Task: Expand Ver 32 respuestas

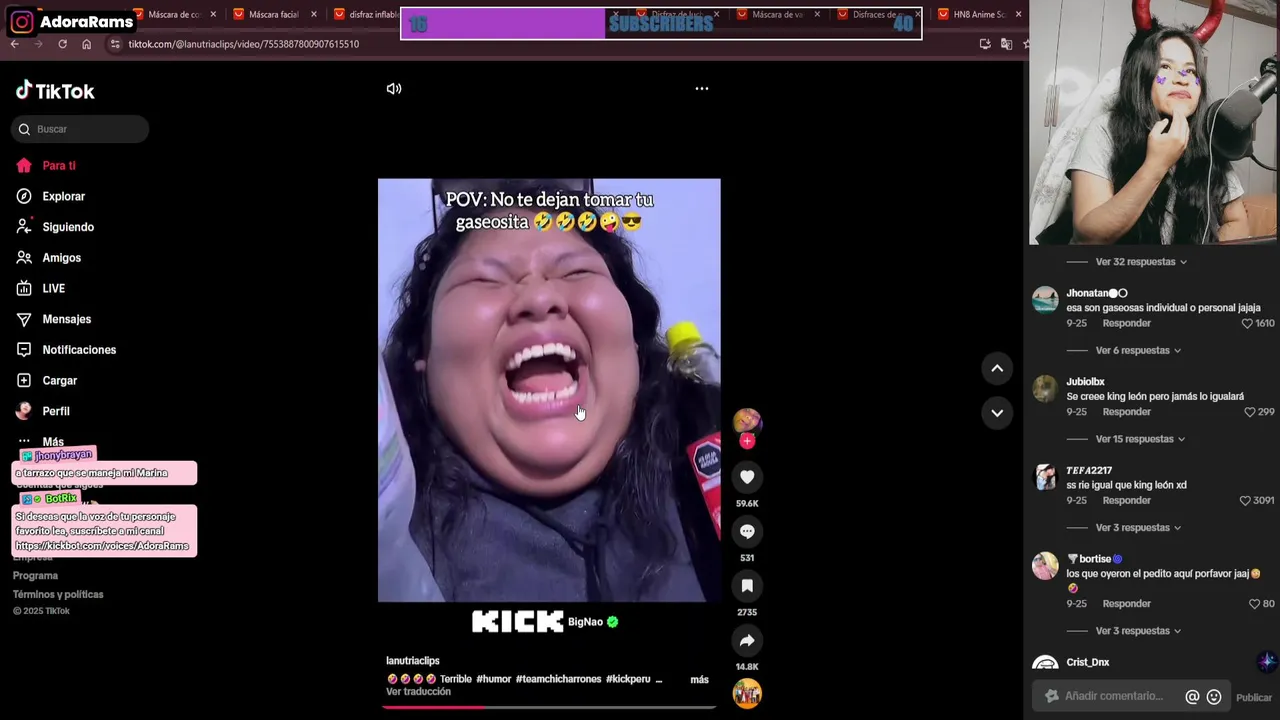Action: click(x=1141, y=262)
